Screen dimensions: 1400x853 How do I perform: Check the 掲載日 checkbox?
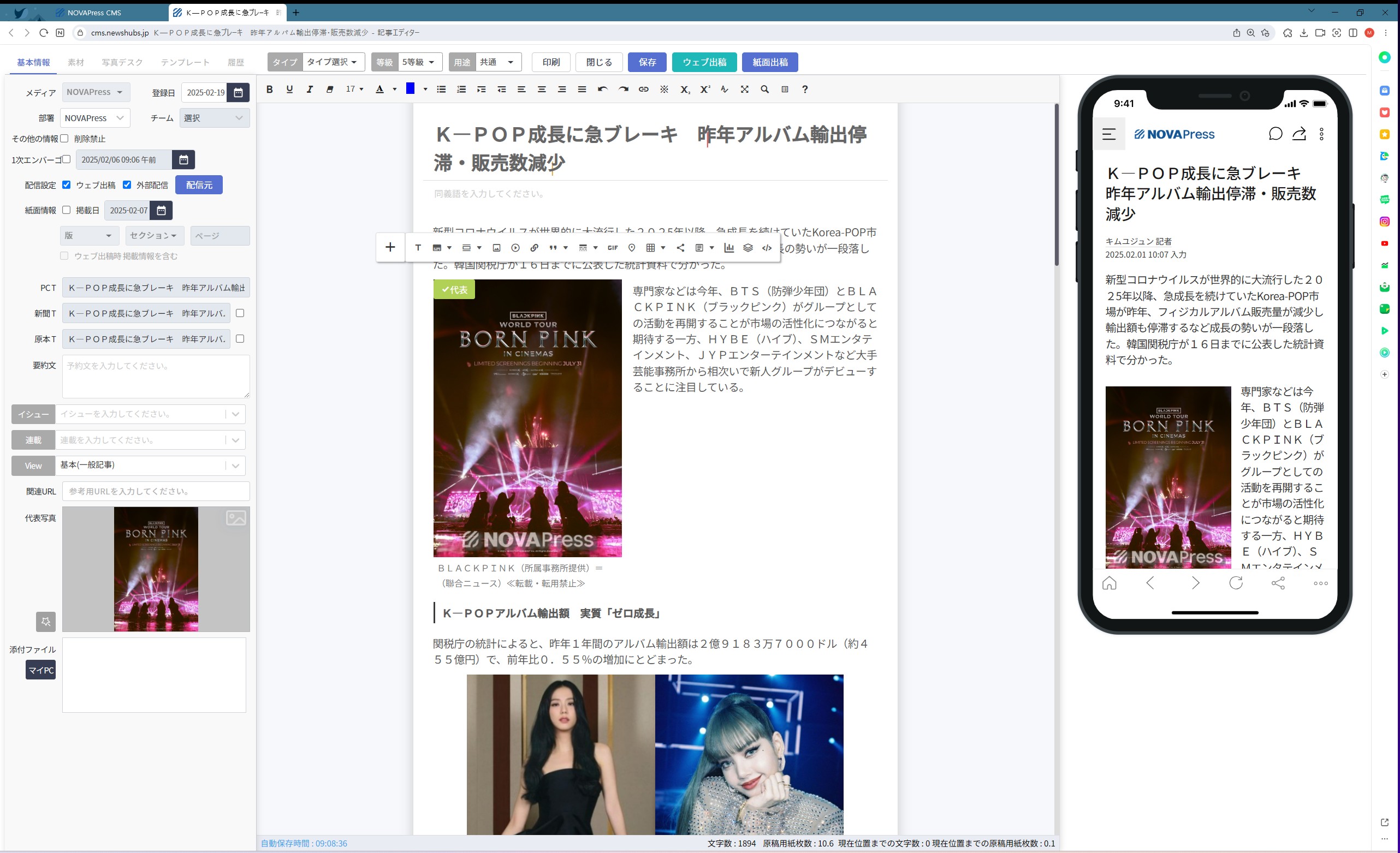pos(67,210)
